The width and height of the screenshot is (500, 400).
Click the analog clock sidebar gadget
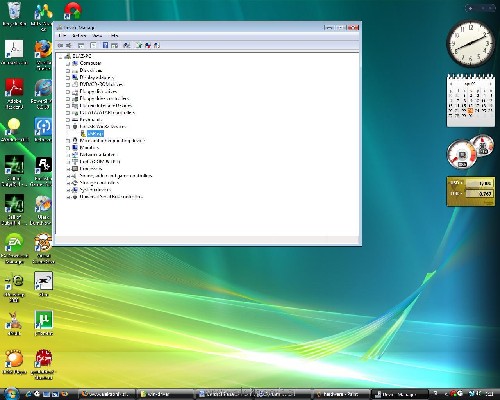[x=471, y=43]
